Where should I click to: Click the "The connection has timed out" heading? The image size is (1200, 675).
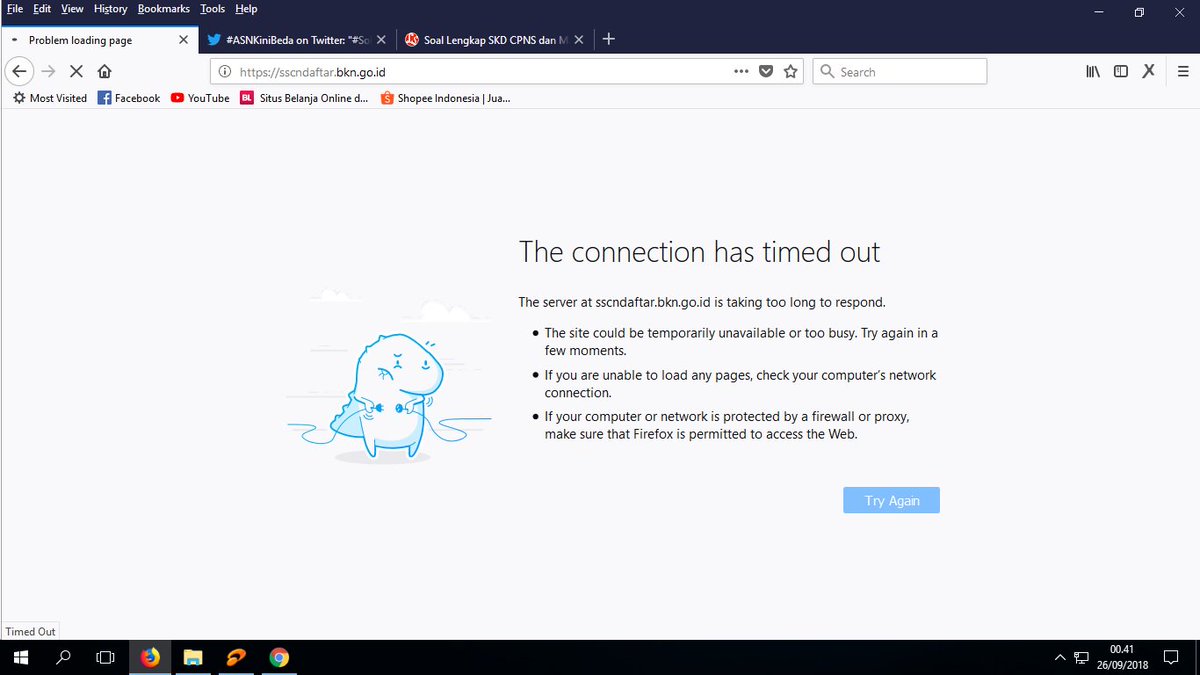[699, 252]
